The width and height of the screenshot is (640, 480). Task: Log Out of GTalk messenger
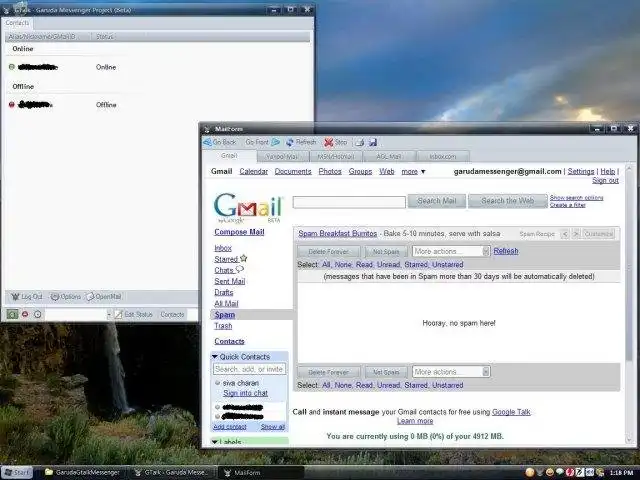(26, 297)
